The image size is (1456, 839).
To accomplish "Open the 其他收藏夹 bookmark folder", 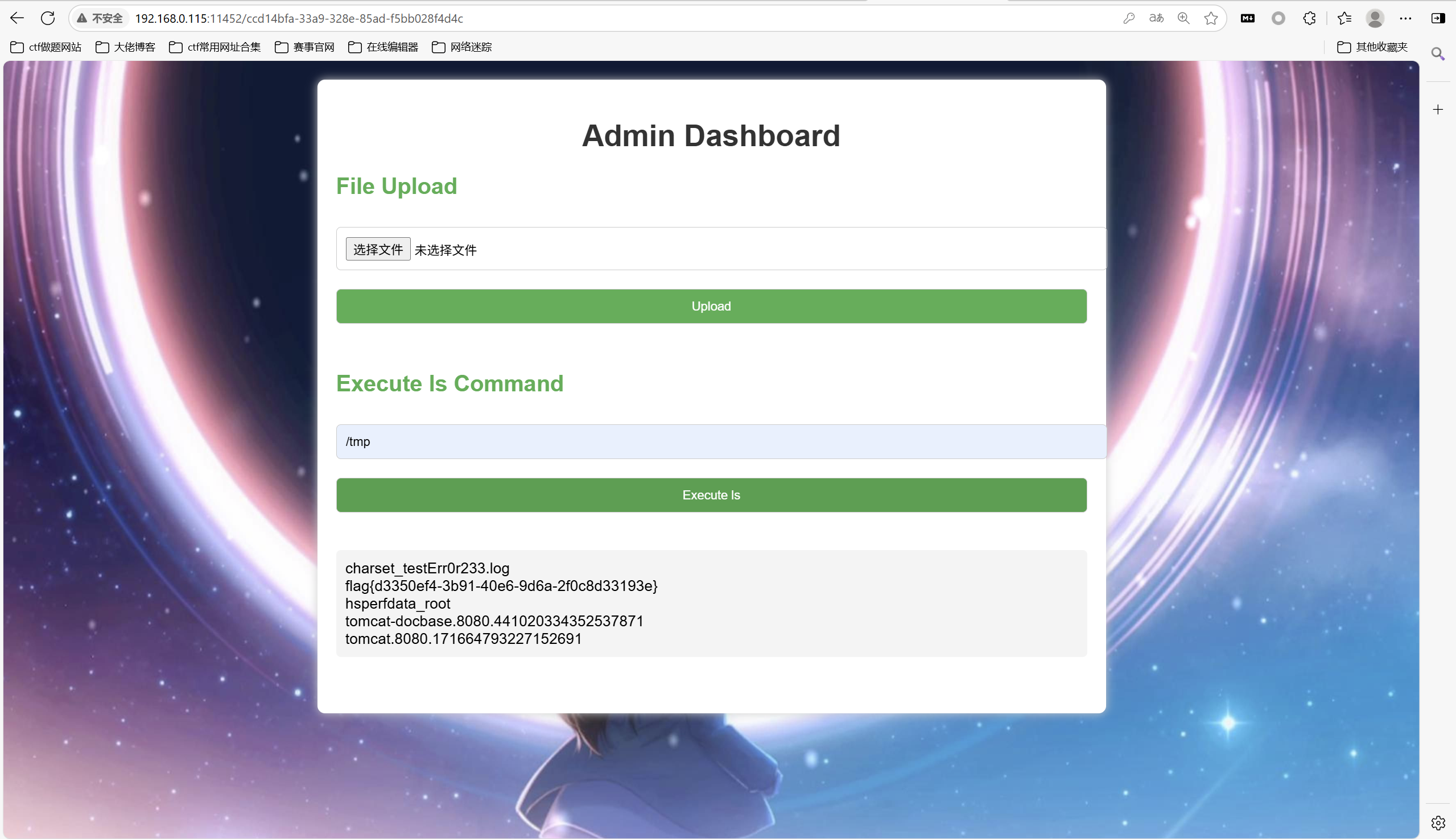I will 1372,47.
